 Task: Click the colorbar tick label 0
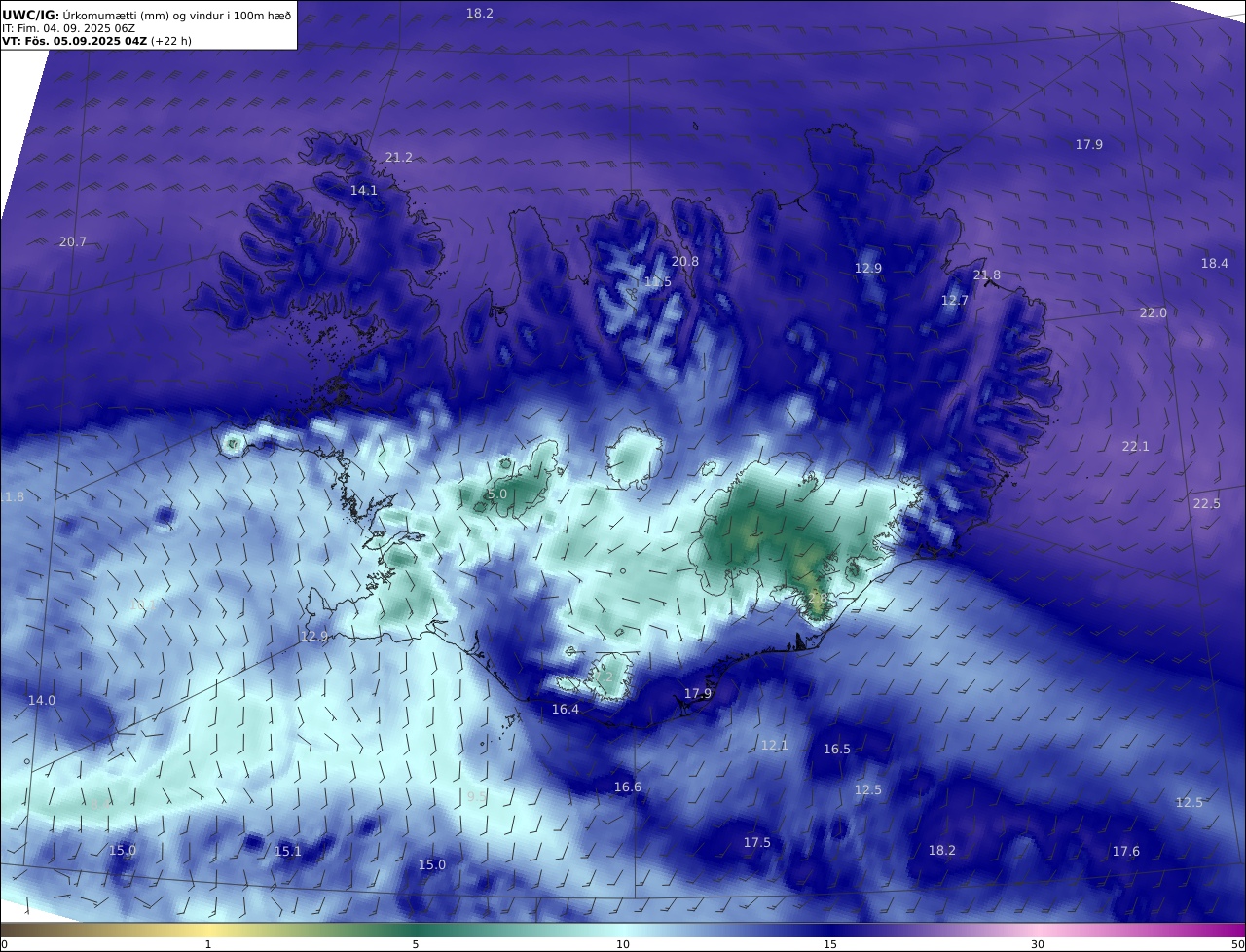[x=4, y=944]
